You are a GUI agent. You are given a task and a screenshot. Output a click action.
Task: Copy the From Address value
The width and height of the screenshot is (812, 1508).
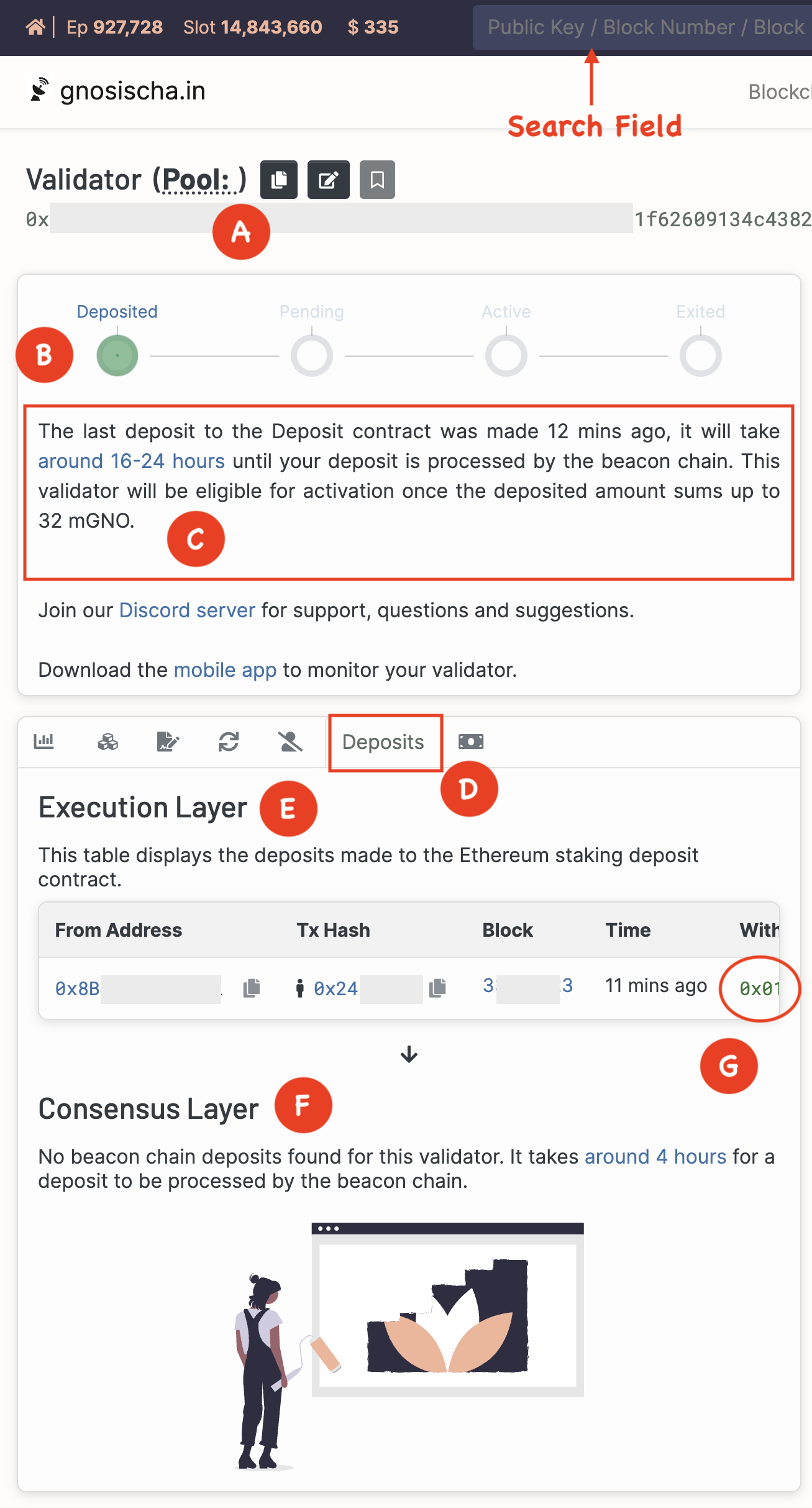click(252, 988)
